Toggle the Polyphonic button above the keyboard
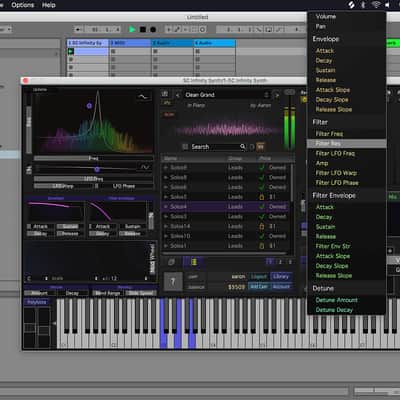Screen dimensions: 400x400 [37, 302]
